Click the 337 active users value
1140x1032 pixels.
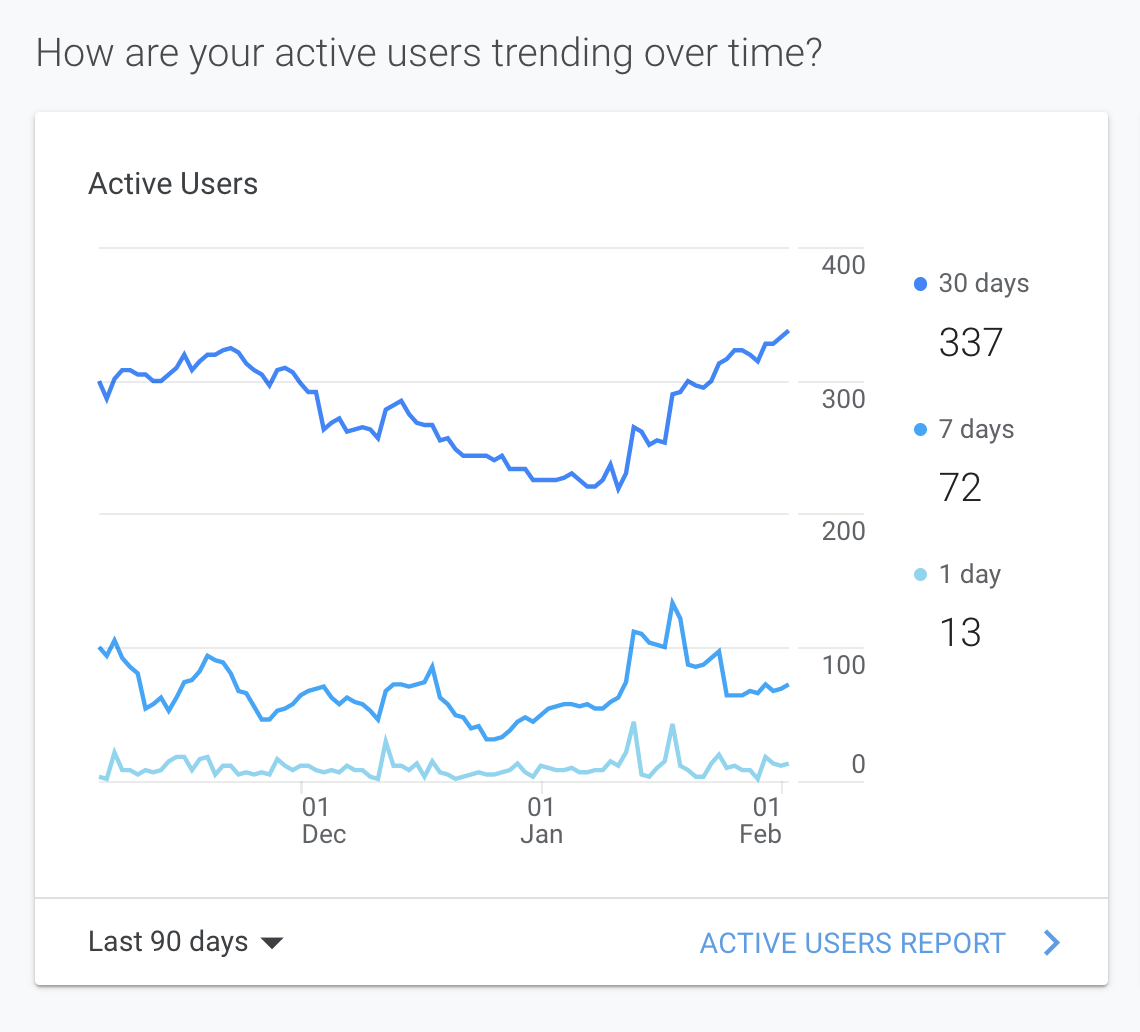pos(970,343)
